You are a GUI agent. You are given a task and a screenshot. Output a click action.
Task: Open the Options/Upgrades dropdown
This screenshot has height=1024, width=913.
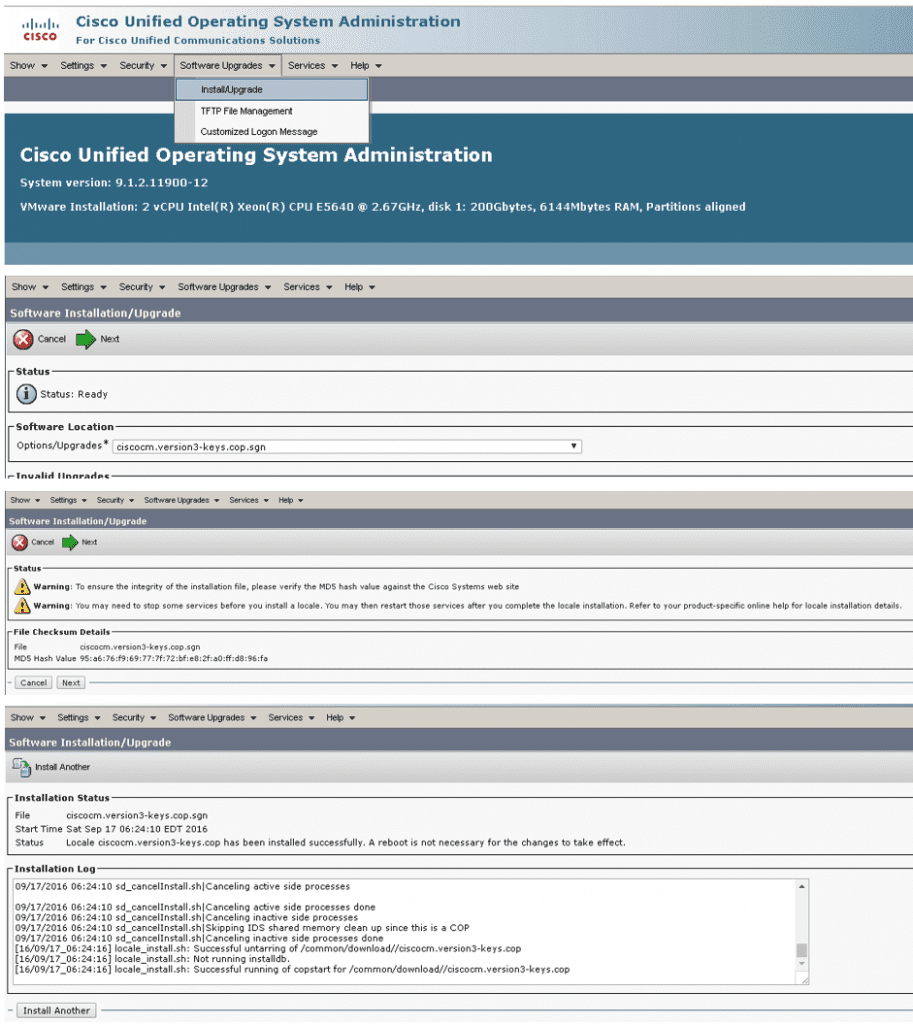click(575, 446)
